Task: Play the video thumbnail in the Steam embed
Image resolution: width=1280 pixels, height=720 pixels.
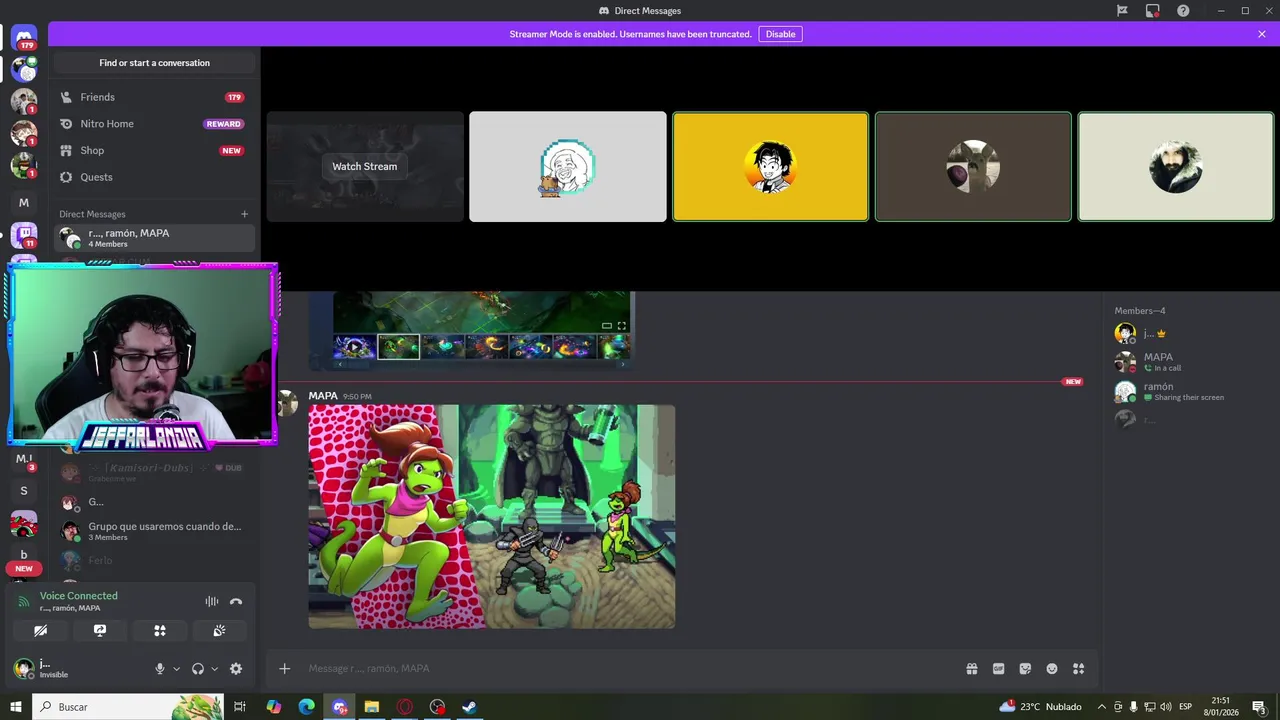Action: 354,347
